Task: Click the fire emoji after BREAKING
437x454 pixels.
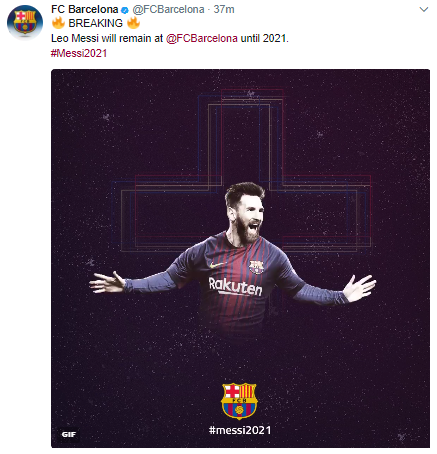Action: pos(133,23)
